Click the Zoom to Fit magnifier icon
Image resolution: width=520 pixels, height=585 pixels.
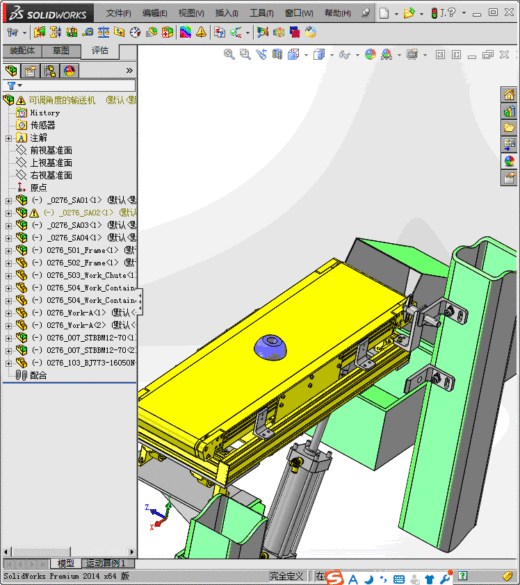pos(229,54)
